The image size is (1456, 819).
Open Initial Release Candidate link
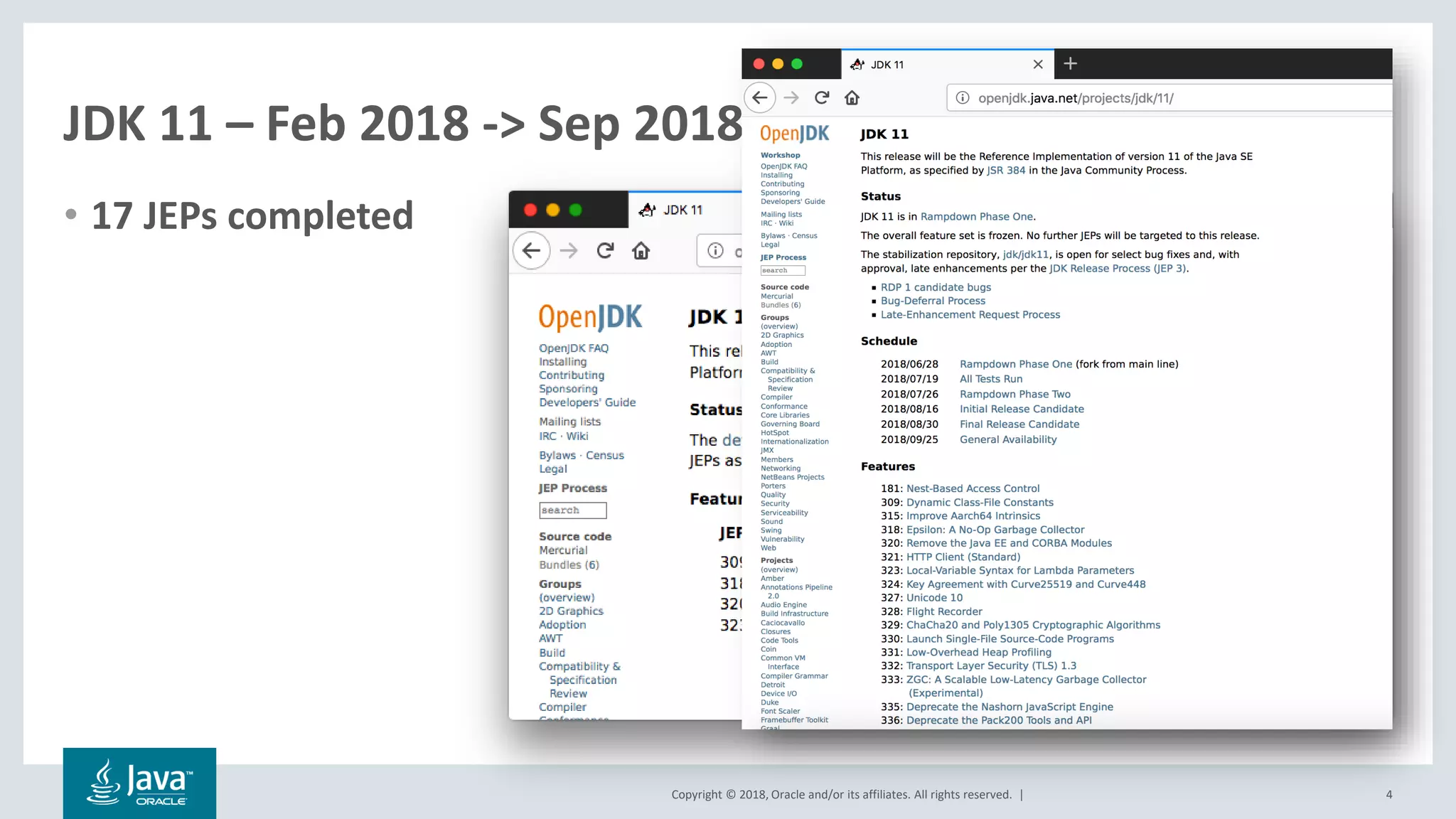click(1022, 409)
